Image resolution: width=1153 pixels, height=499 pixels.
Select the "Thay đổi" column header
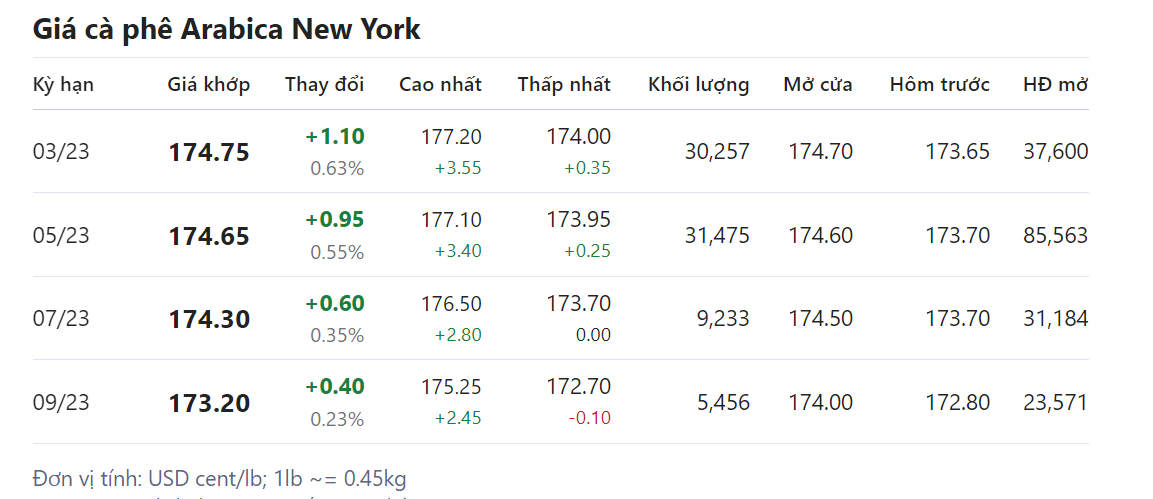(324, 84)
